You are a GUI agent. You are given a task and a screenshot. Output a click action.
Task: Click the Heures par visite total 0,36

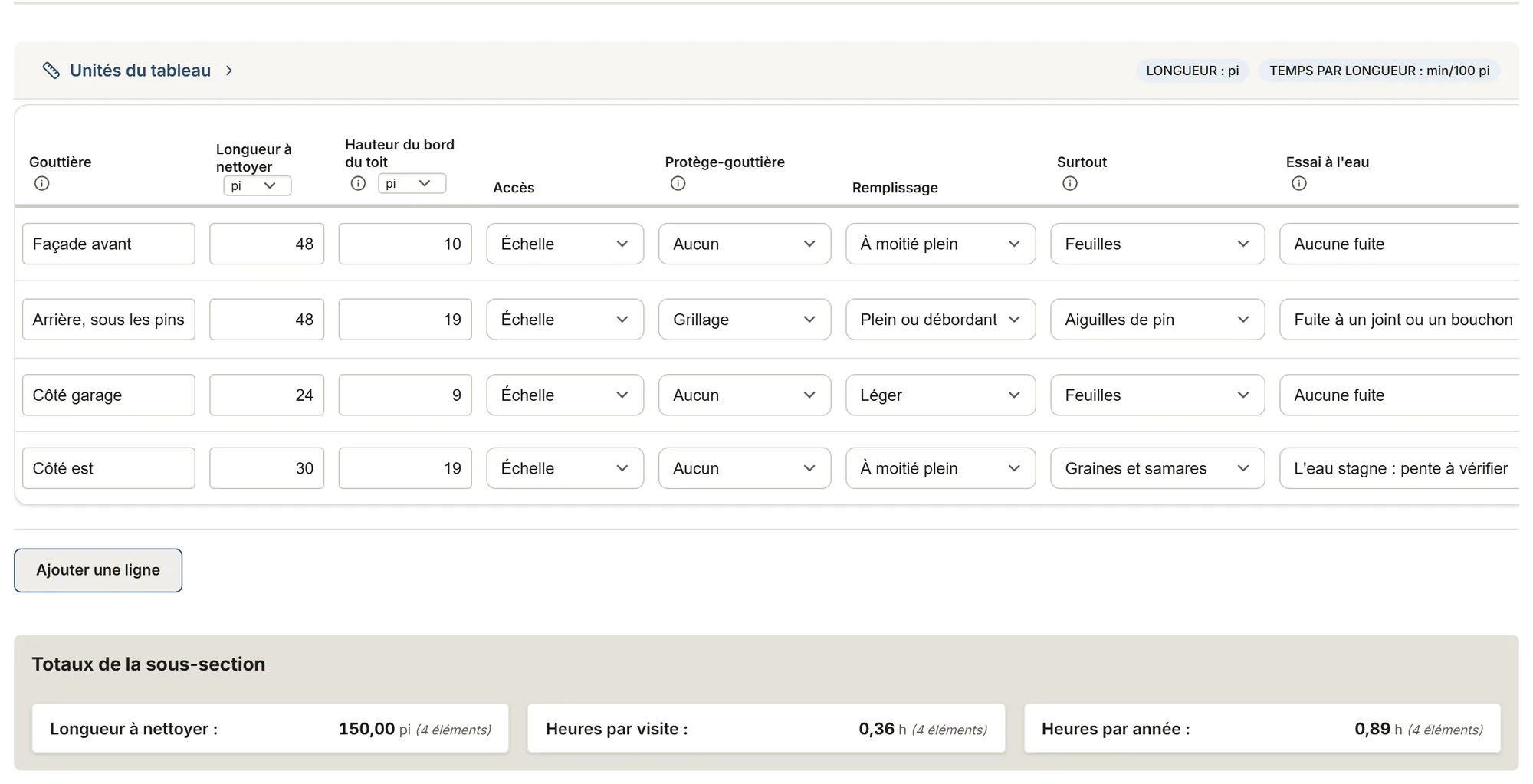tap(876, 729)
